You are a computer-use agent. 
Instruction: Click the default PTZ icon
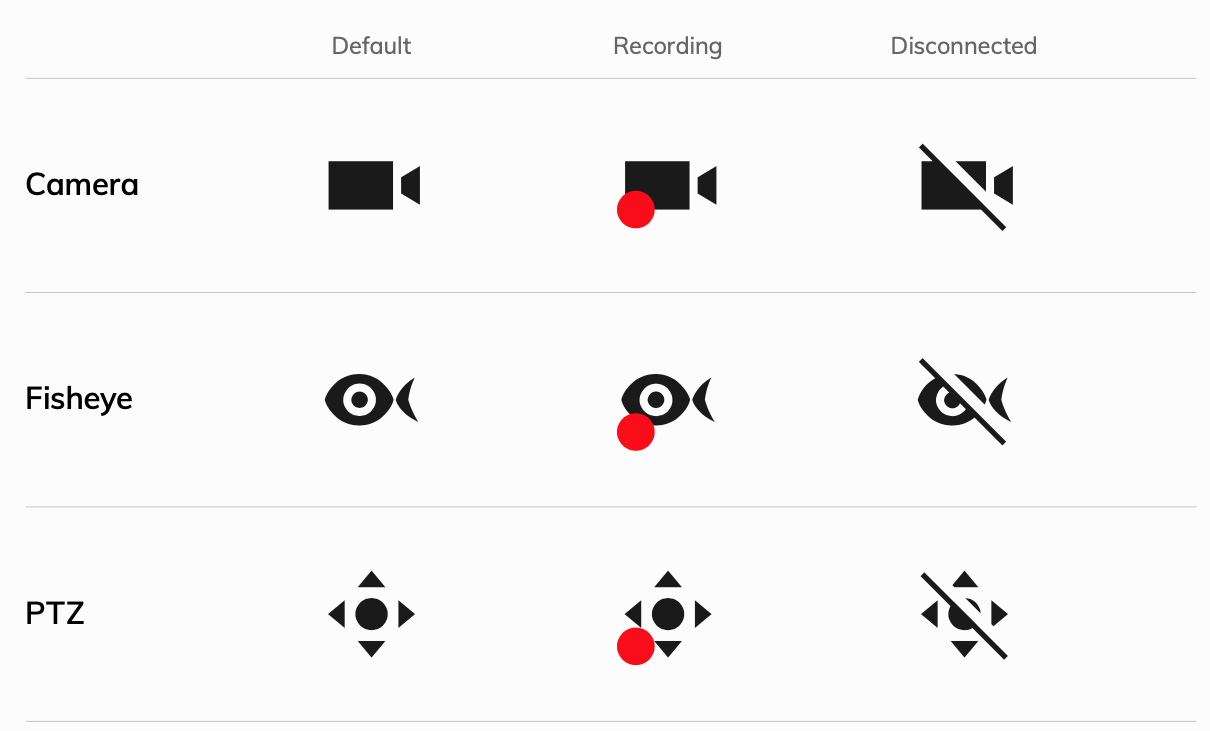371,614
